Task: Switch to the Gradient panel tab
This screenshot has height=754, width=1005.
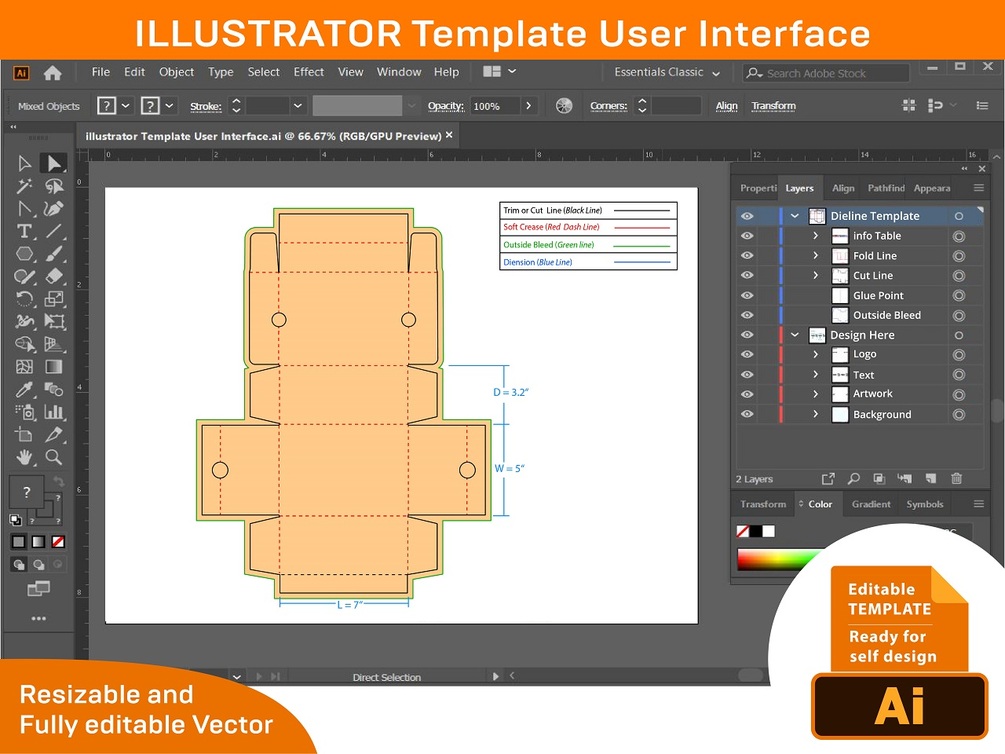Action: 870,504
